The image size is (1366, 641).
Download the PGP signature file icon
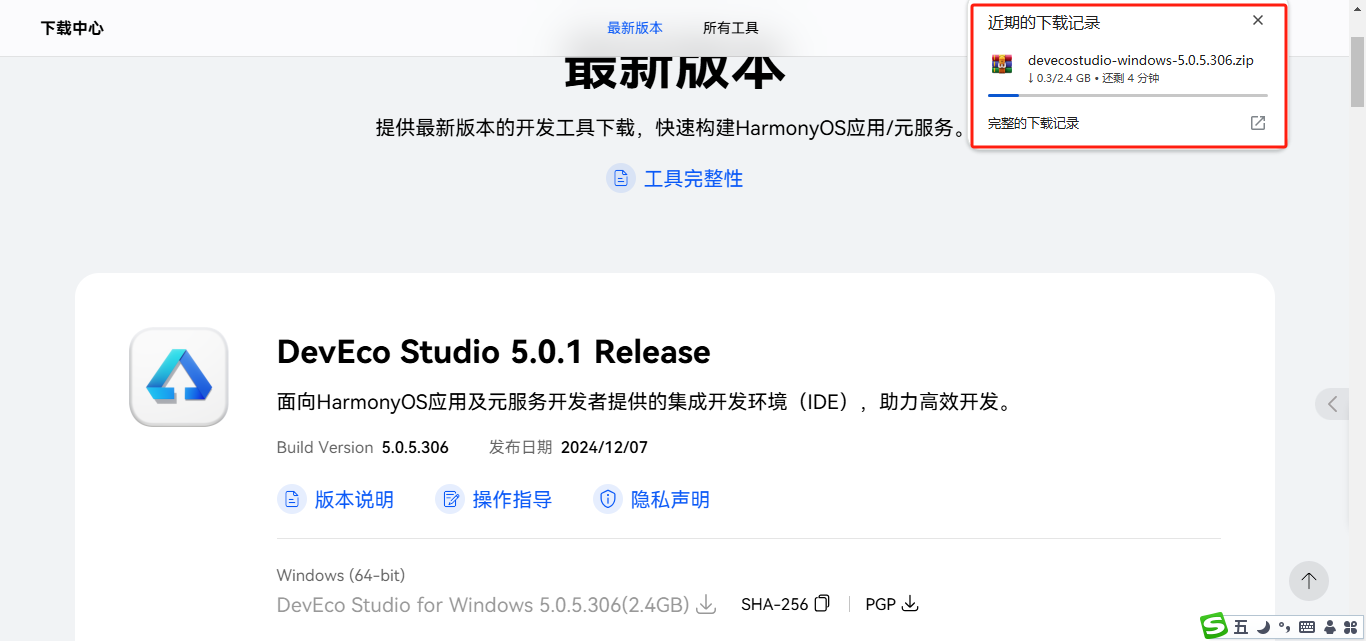click(910, 604)
